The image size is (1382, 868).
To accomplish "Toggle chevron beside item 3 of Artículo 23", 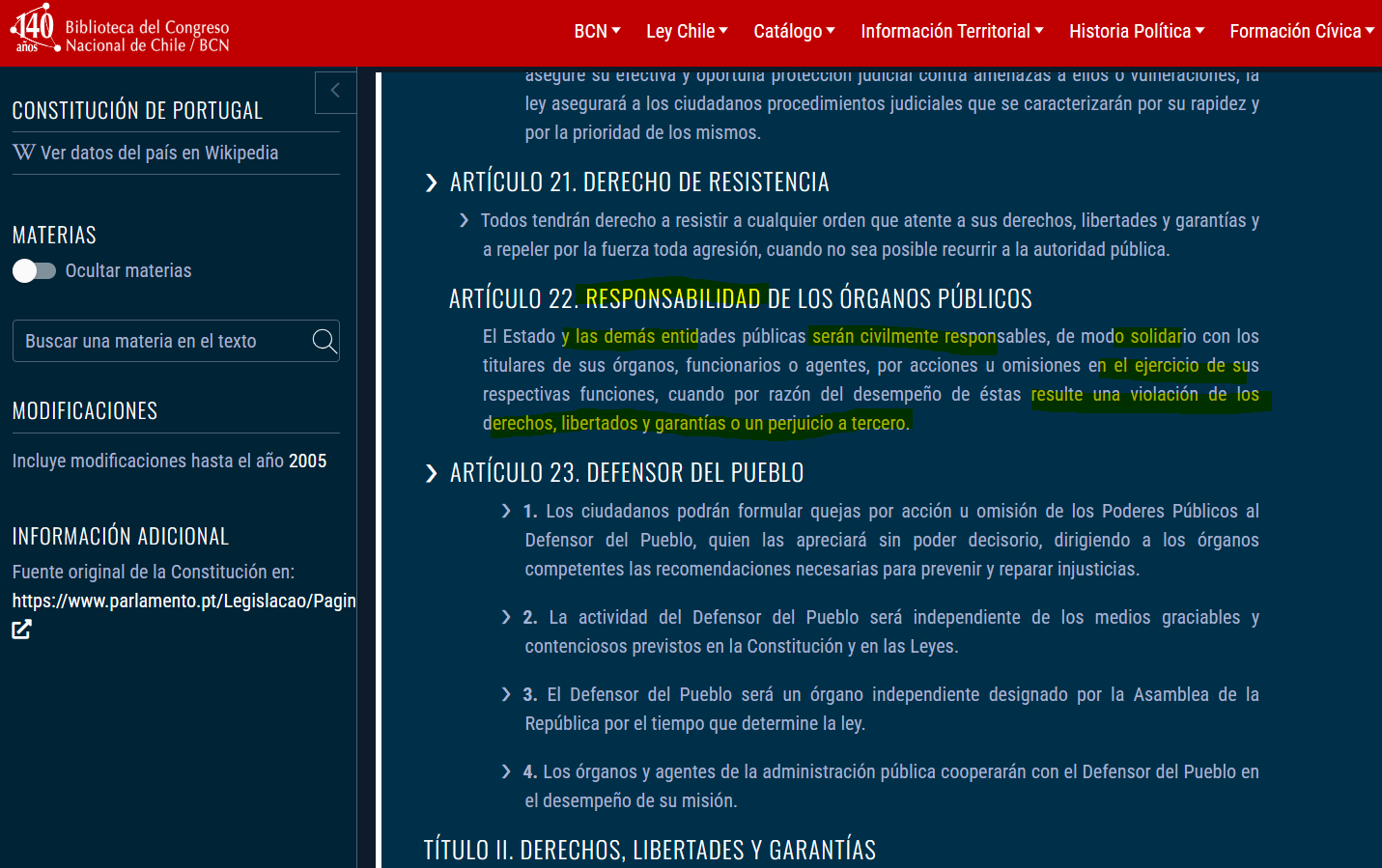I will coord(506,694).
